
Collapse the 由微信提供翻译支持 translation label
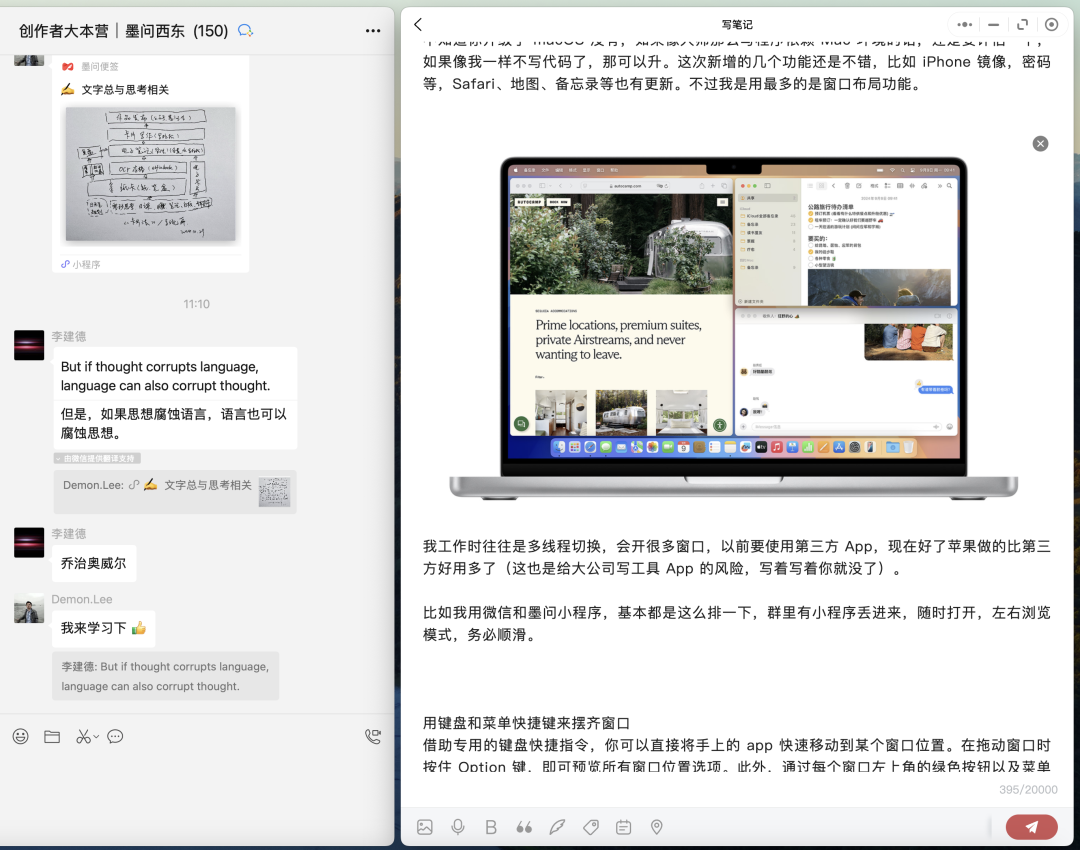pos(98,458)
